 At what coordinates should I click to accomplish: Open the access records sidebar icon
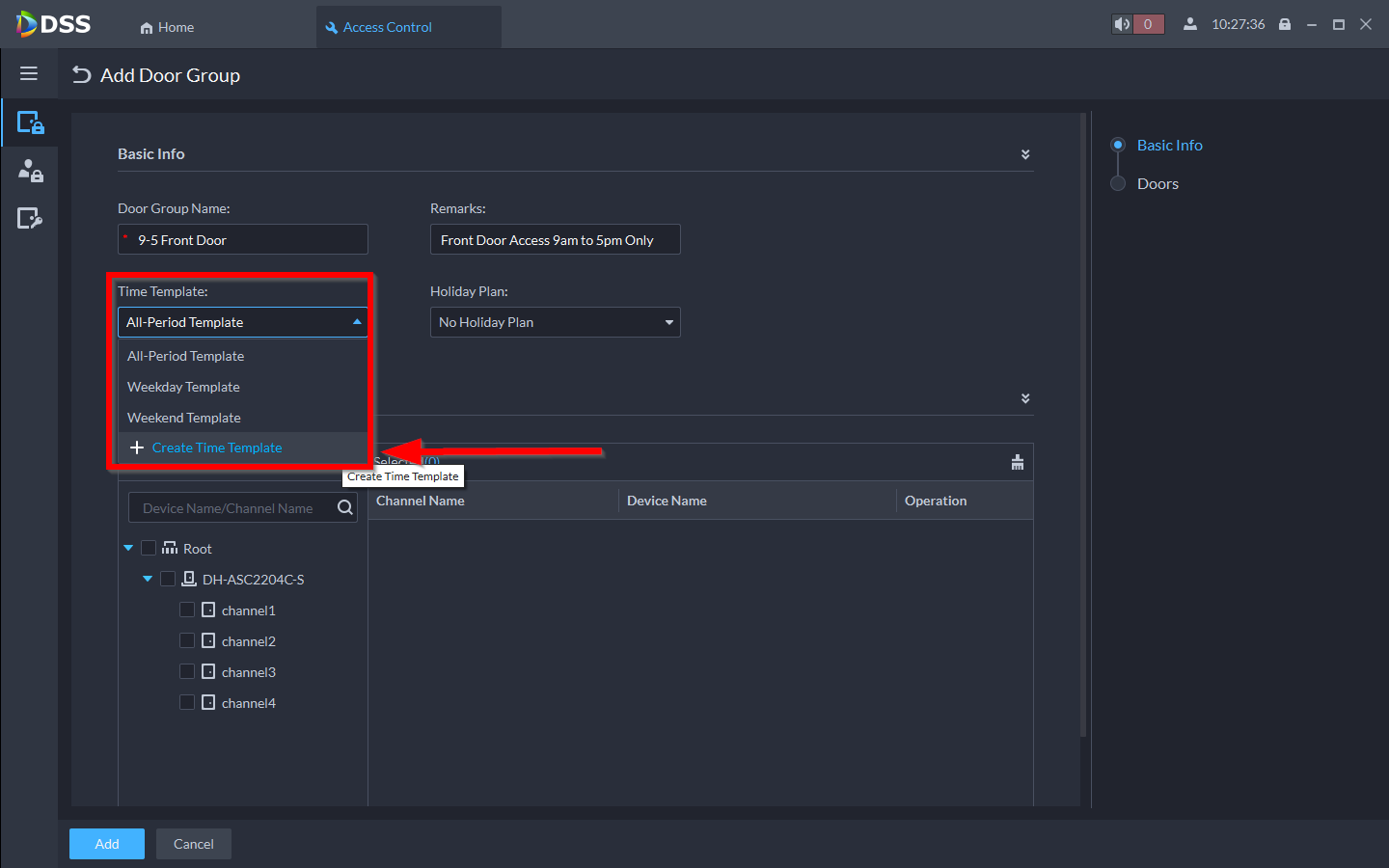click(30, 219)
